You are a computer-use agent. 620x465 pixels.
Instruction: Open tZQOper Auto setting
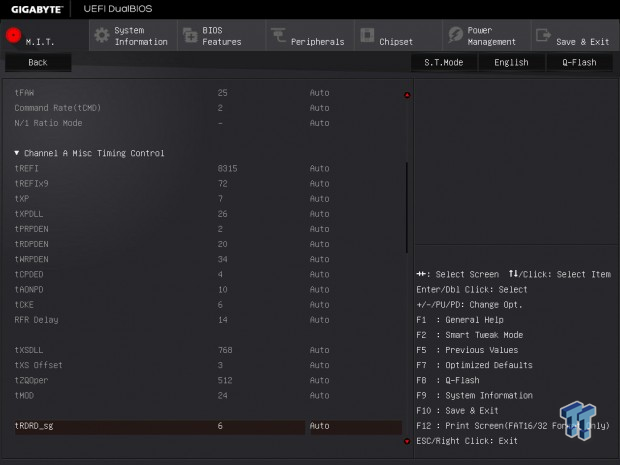319,380
